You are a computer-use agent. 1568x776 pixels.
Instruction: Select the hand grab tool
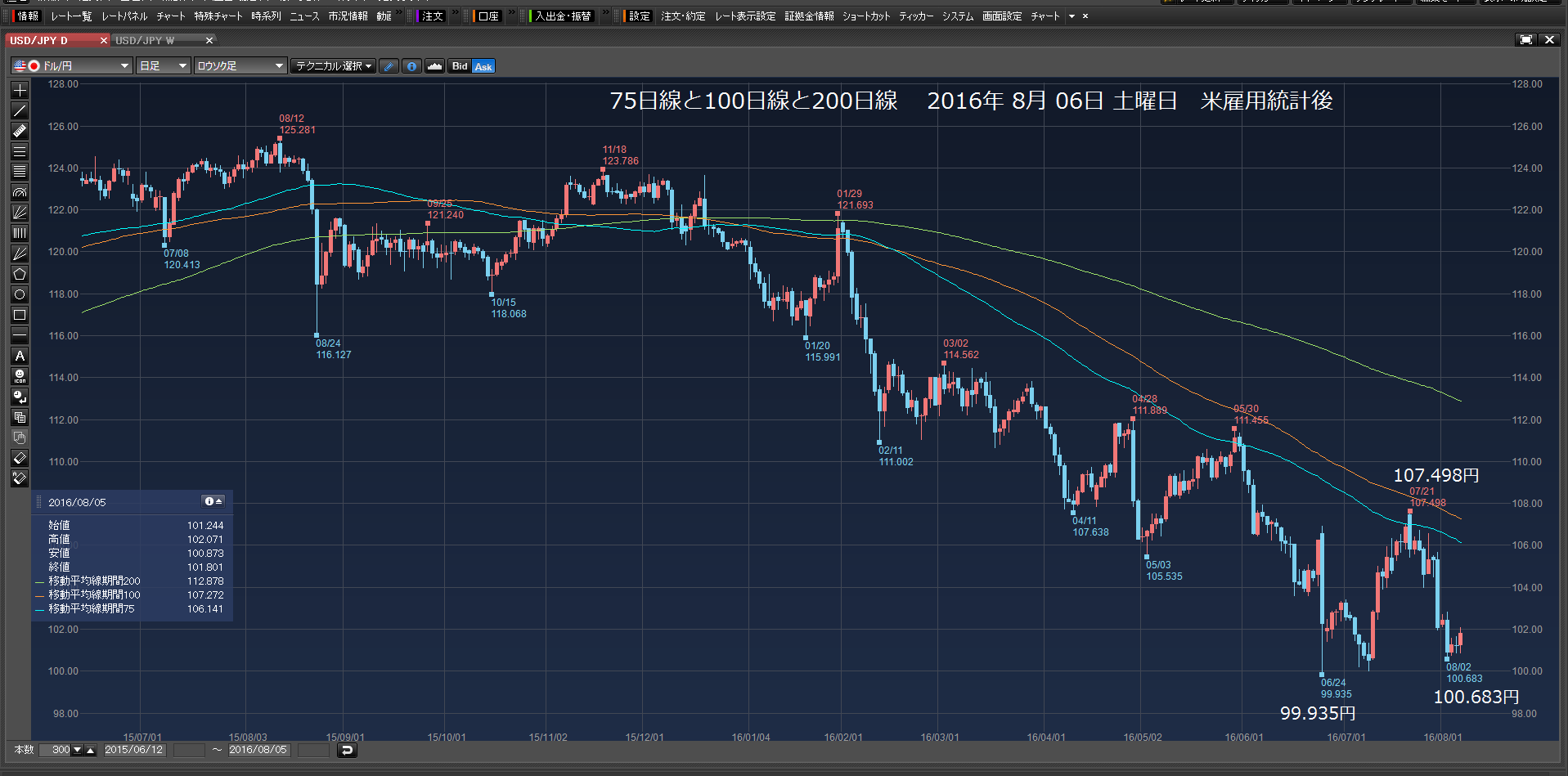pos(20,437)
